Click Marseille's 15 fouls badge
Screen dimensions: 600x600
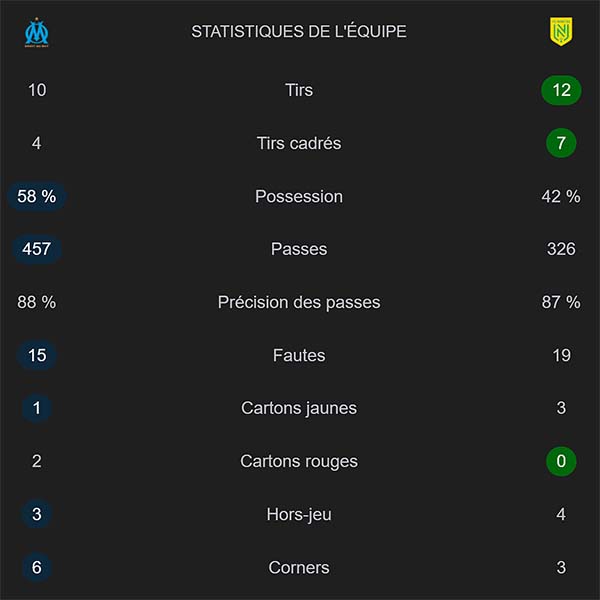[37, 355]
